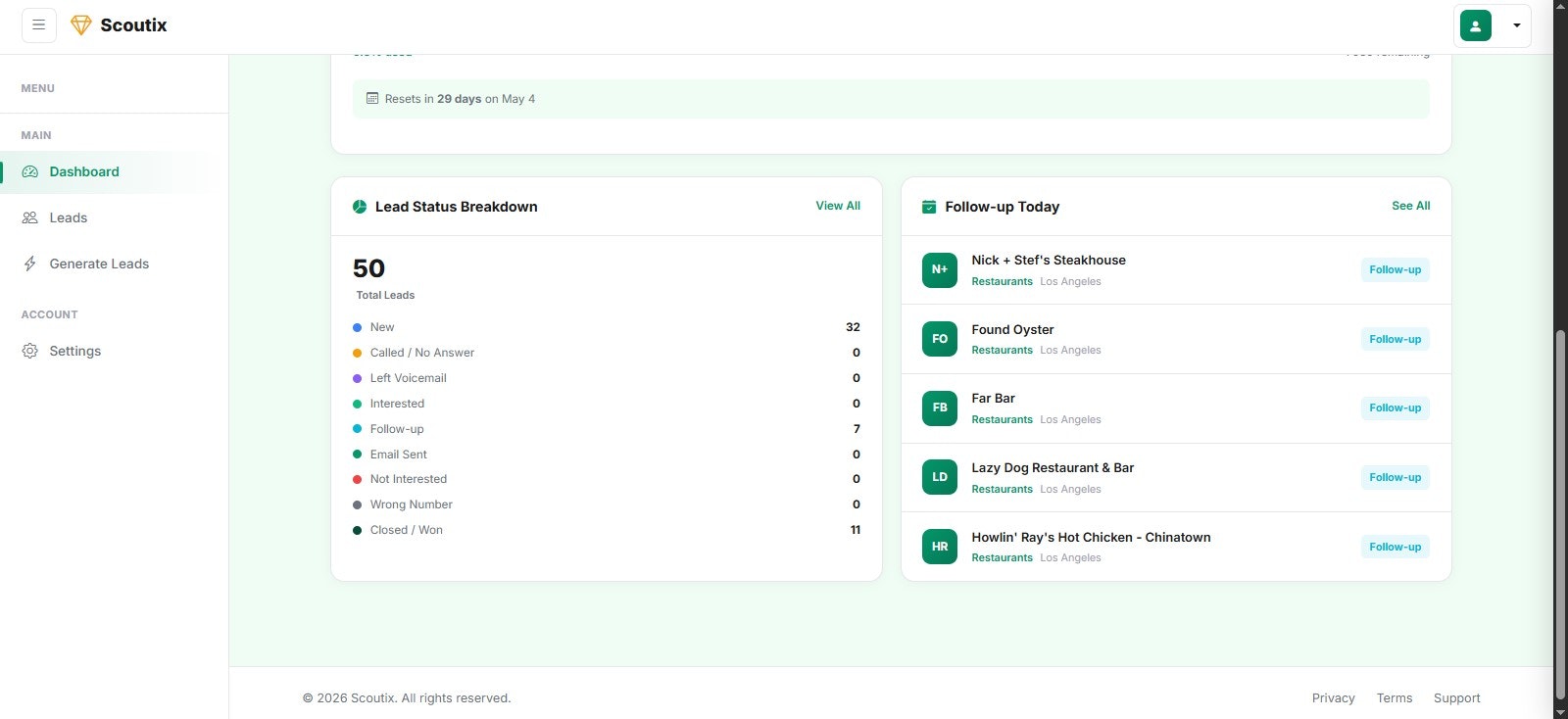Viewport: 1568px width, 719px height.
Task: Select the Email Sent status label
Action: click(x=398, y=455)
